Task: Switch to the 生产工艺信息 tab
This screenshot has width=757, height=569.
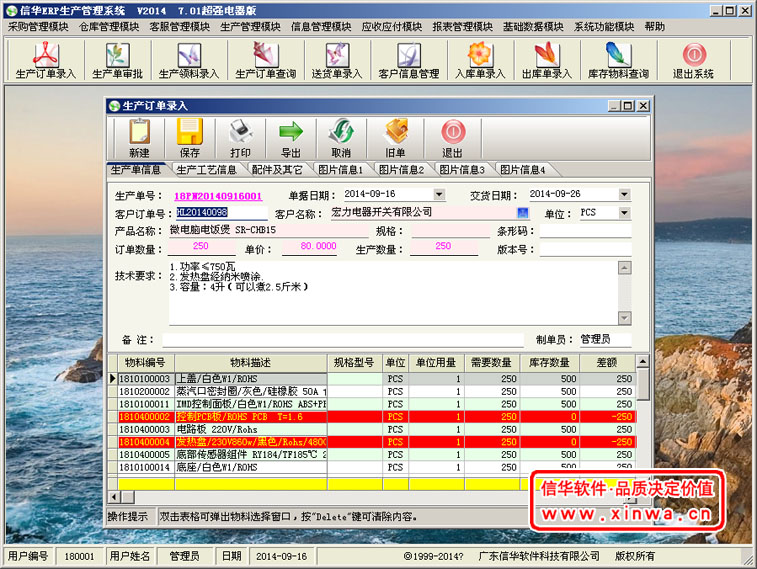Action: click(206, 170)
